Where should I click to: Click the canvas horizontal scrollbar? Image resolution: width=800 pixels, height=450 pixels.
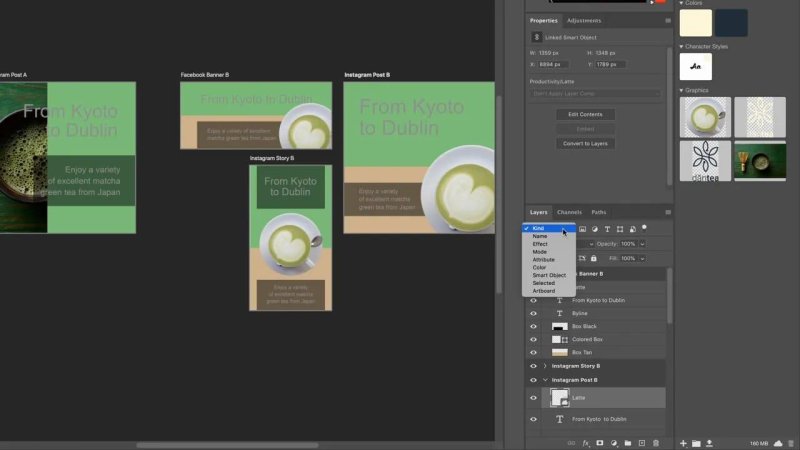click(x=227, y=445)
